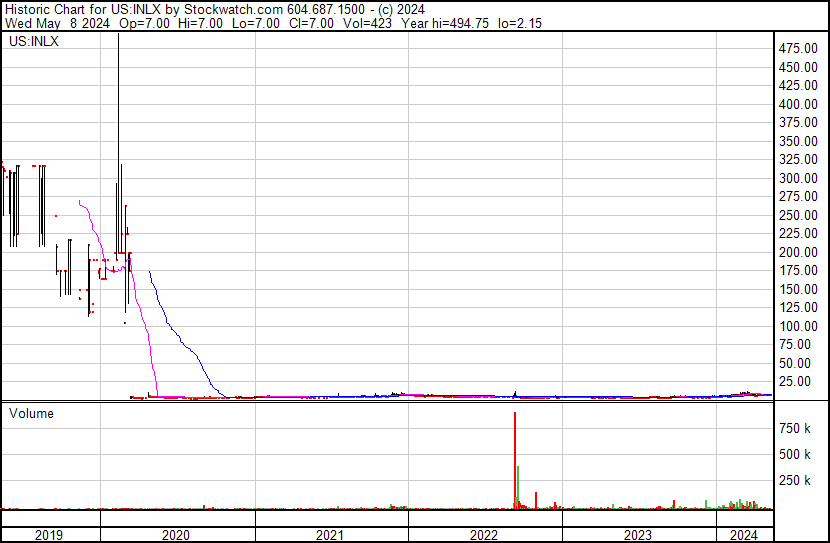Screen dimensions: 830x543
Task: Select the 2020 year label on the timeline
Action: pyautogui.click(x=177, y=534)
